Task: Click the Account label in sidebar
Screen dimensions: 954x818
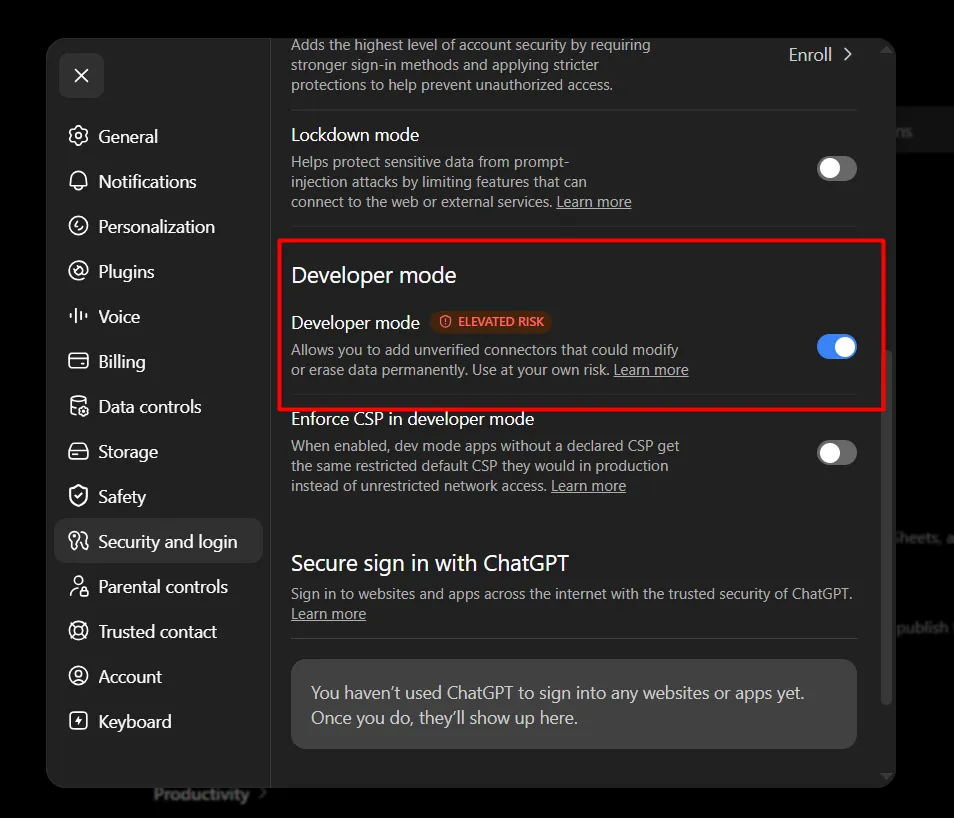Action: pos(130,677)
